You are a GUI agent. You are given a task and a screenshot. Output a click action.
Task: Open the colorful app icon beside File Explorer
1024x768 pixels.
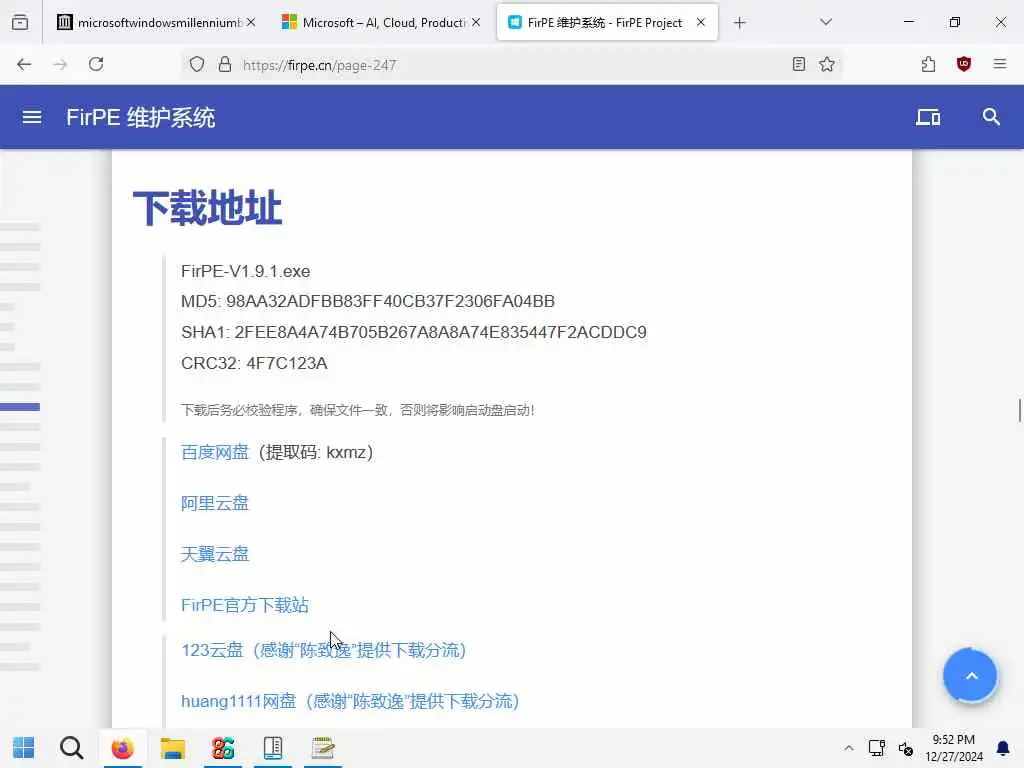tap(223, 748)
